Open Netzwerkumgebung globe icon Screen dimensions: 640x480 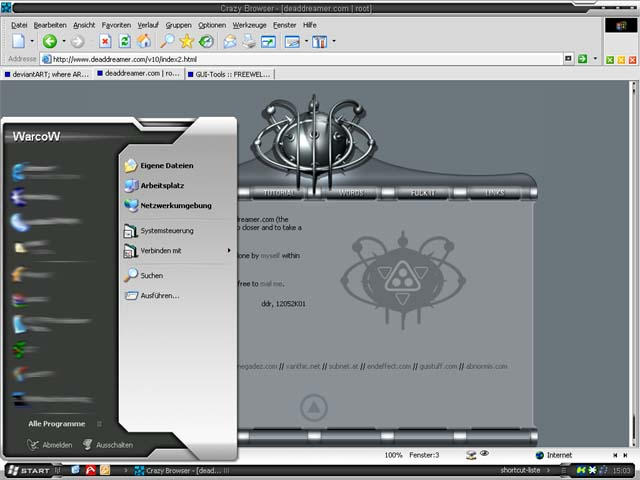click(x=131, y=205)
